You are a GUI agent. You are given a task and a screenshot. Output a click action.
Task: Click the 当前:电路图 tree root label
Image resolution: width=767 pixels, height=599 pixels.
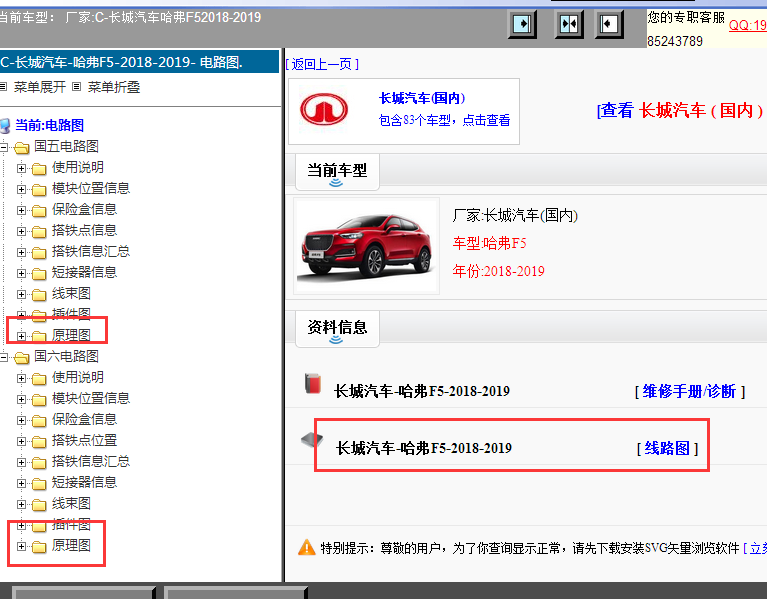(x=49, y=125)
